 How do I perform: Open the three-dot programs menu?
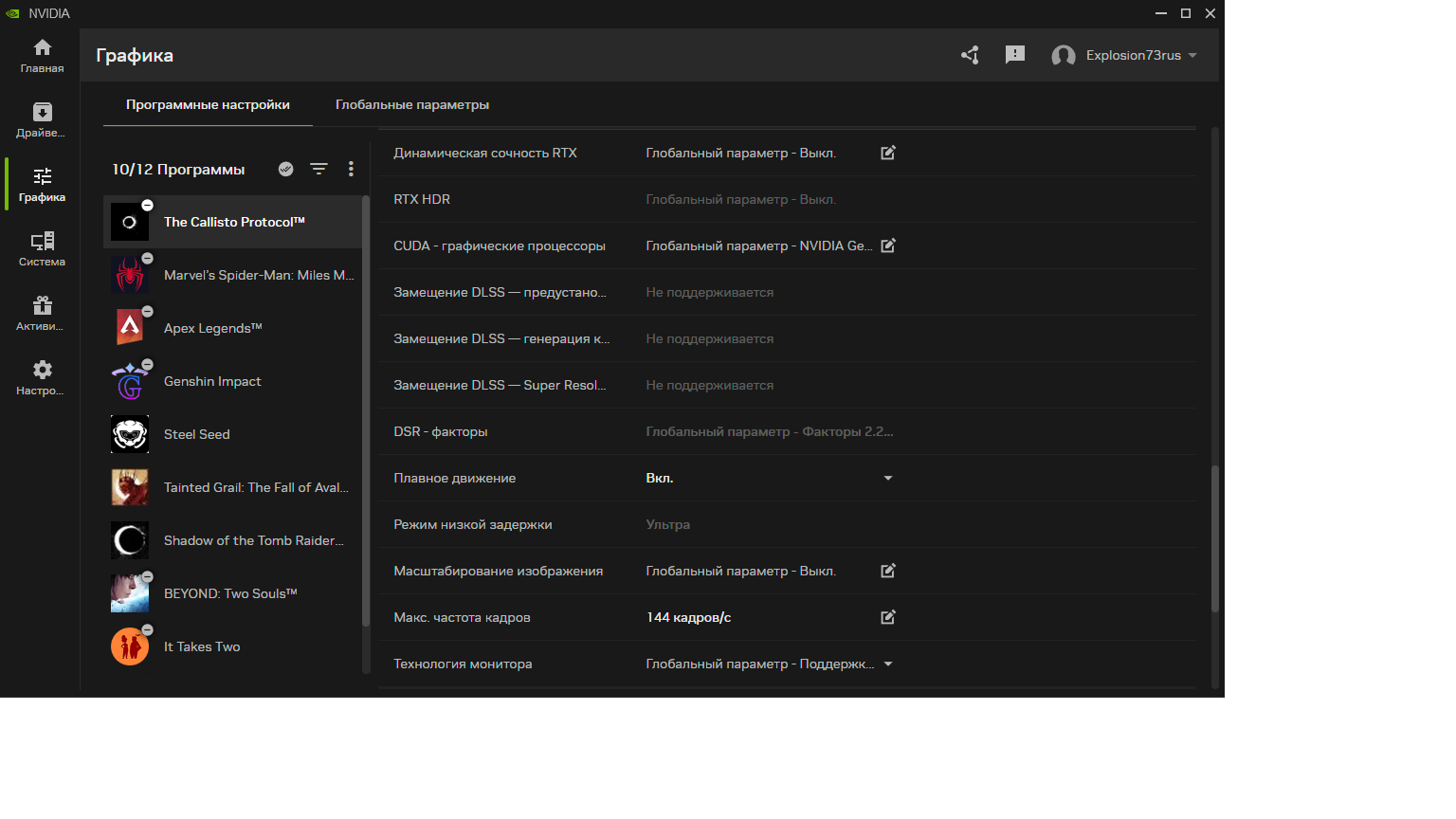click(351, 169)
